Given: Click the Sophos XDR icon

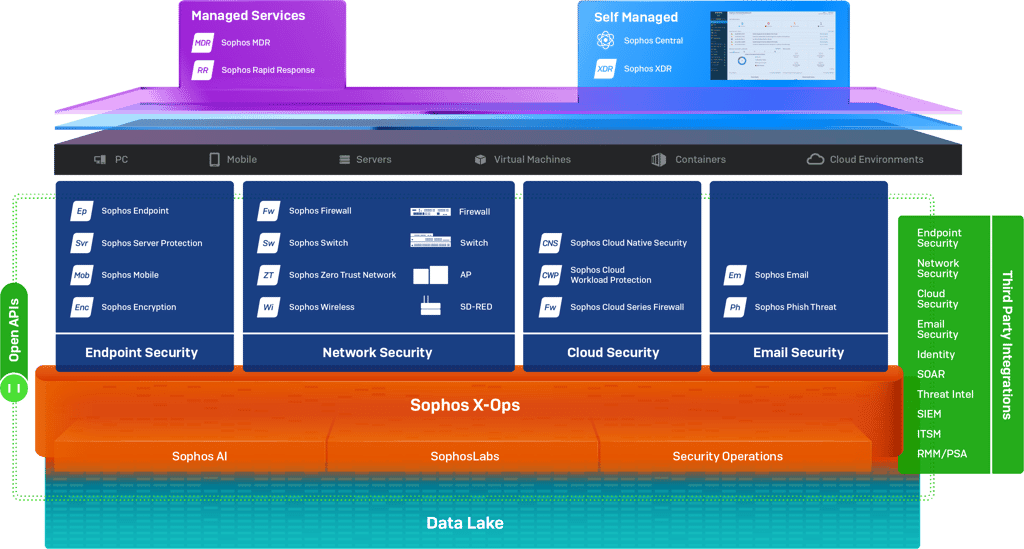Looking at the screenshot, I should coord(605,69).
